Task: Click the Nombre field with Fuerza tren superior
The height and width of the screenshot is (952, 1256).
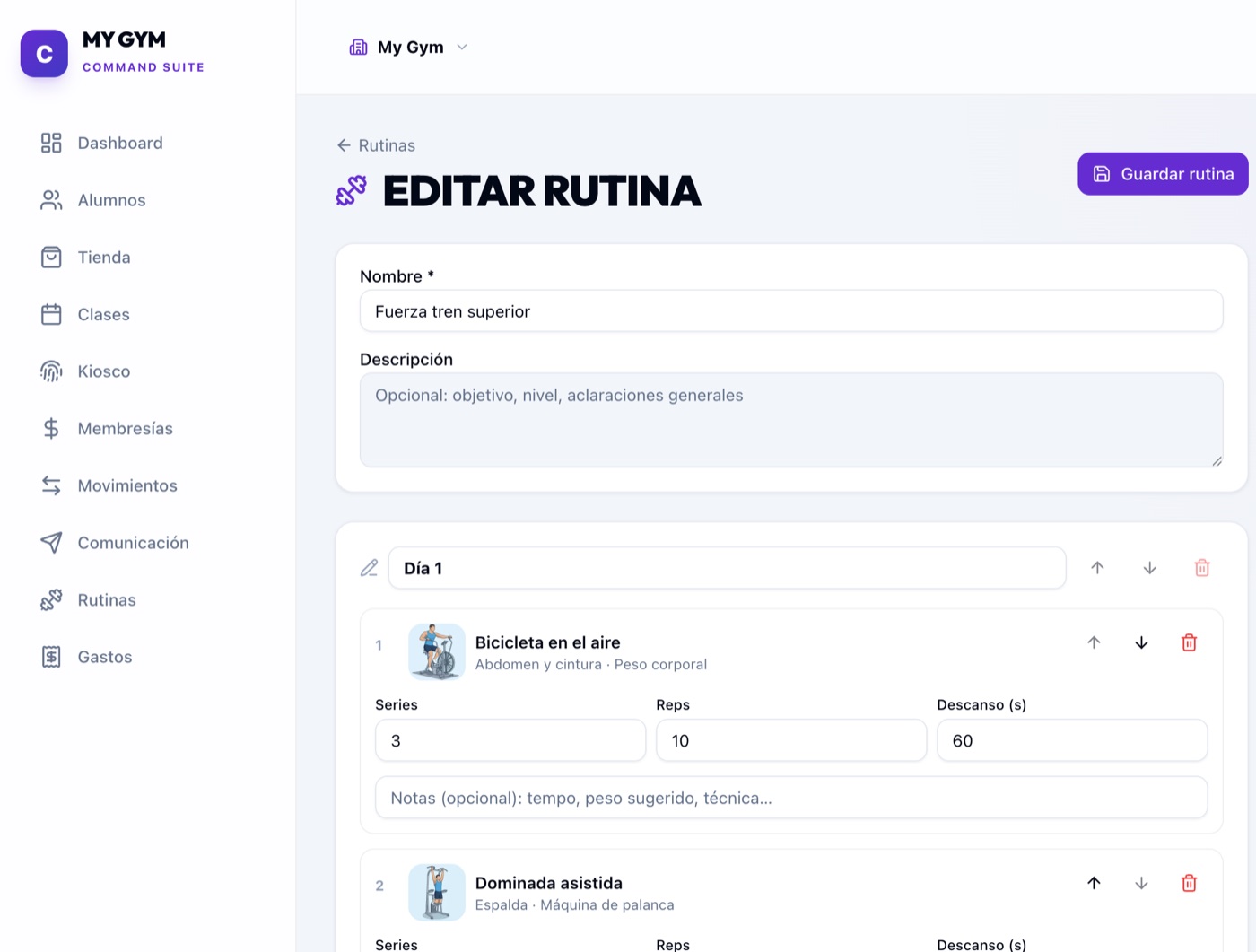Action: [x=791, y=311]
